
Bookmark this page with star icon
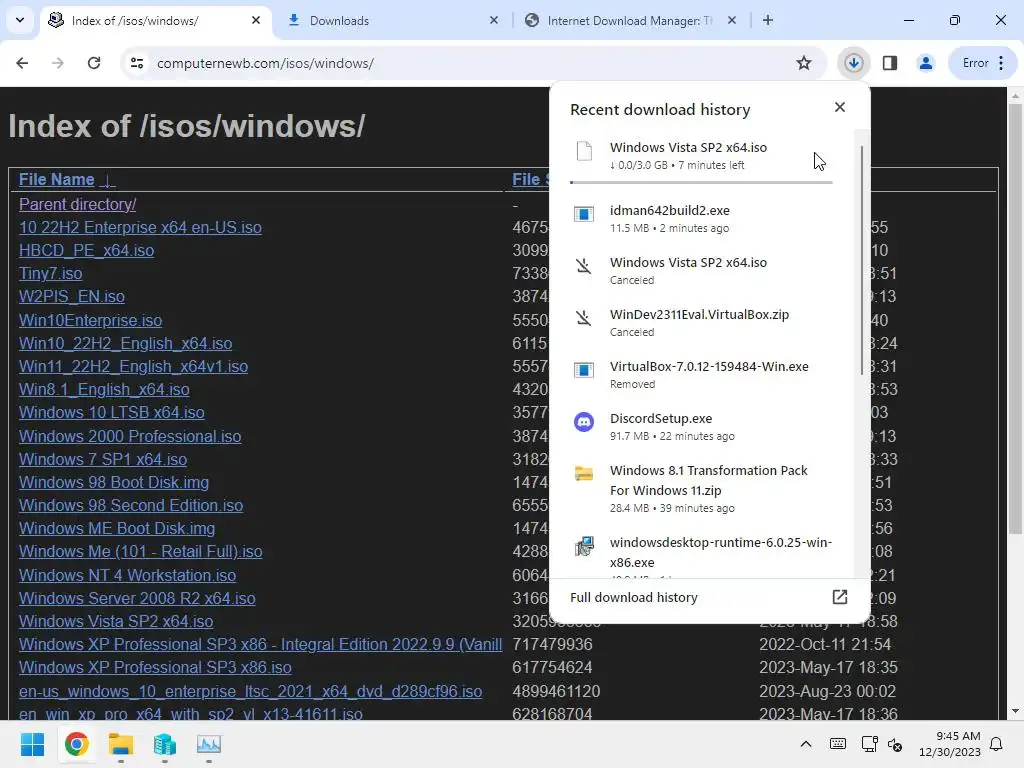[804, 63]
